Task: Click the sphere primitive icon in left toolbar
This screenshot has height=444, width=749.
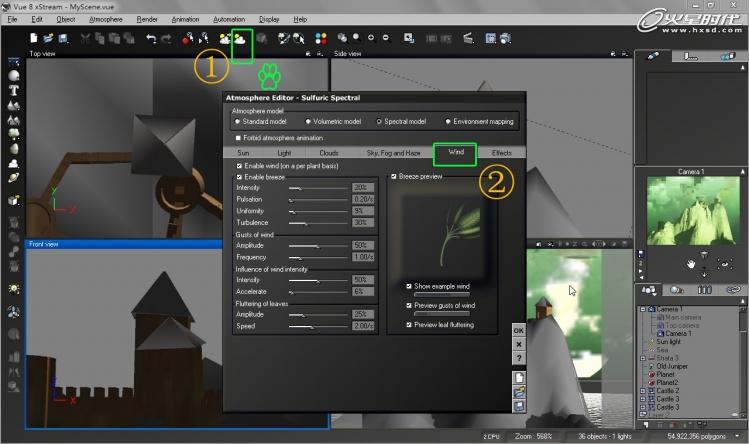Action: 14,75
